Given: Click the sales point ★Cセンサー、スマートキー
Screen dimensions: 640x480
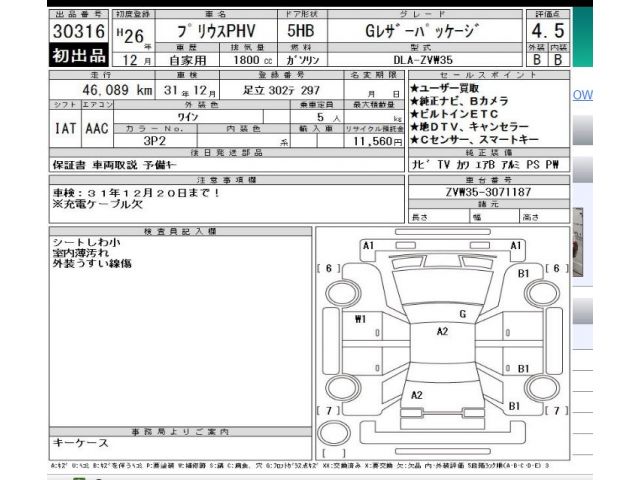Looking at the screenshot, I should click(x=475, y=140).
